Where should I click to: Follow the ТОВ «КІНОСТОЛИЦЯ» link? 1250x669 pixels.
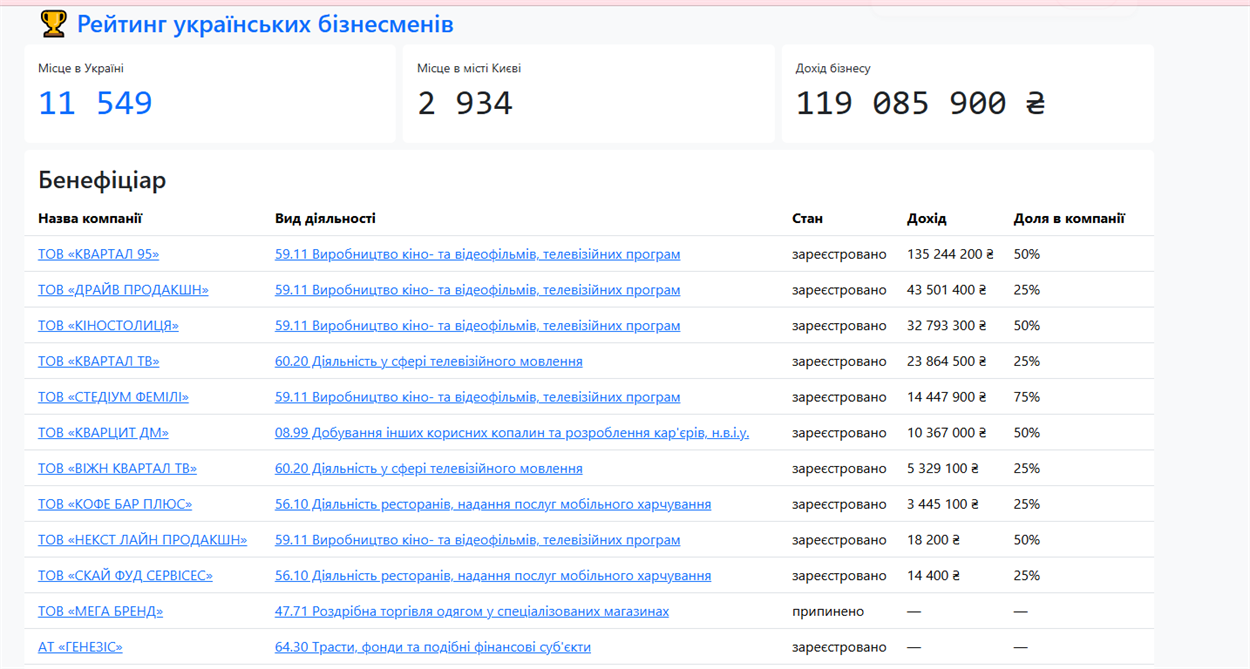pyautogui.click(x=108, y=326)
